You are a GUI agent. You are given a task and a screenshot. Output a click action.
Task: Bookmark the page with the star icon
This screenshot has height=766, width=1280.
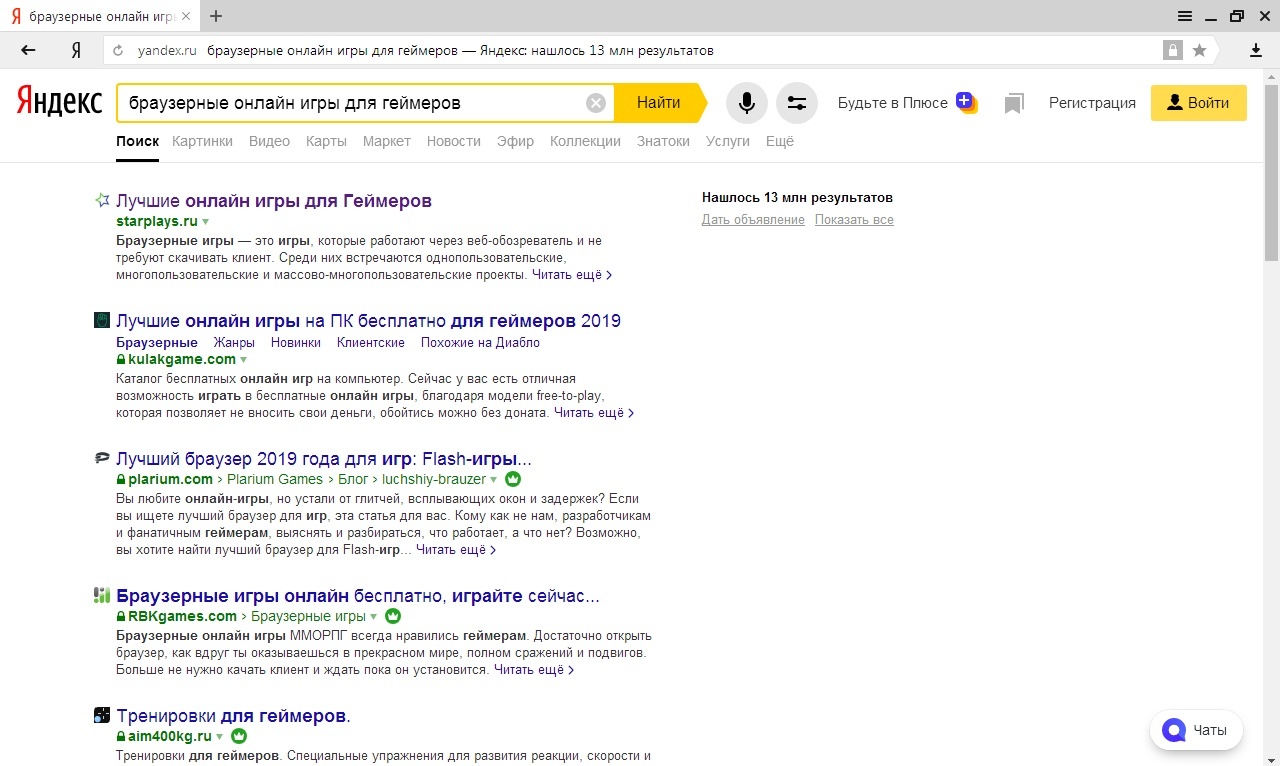[1199, 50]
